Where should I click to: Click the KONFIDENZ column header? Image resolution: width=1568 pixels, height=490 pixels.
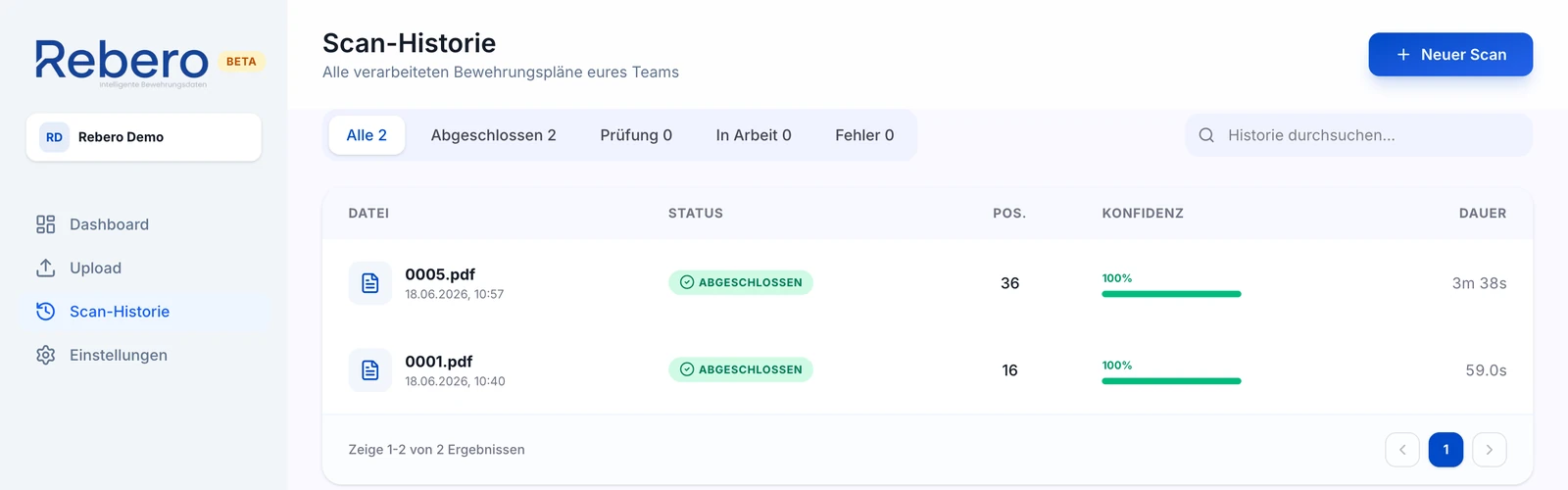[1143, 213]
